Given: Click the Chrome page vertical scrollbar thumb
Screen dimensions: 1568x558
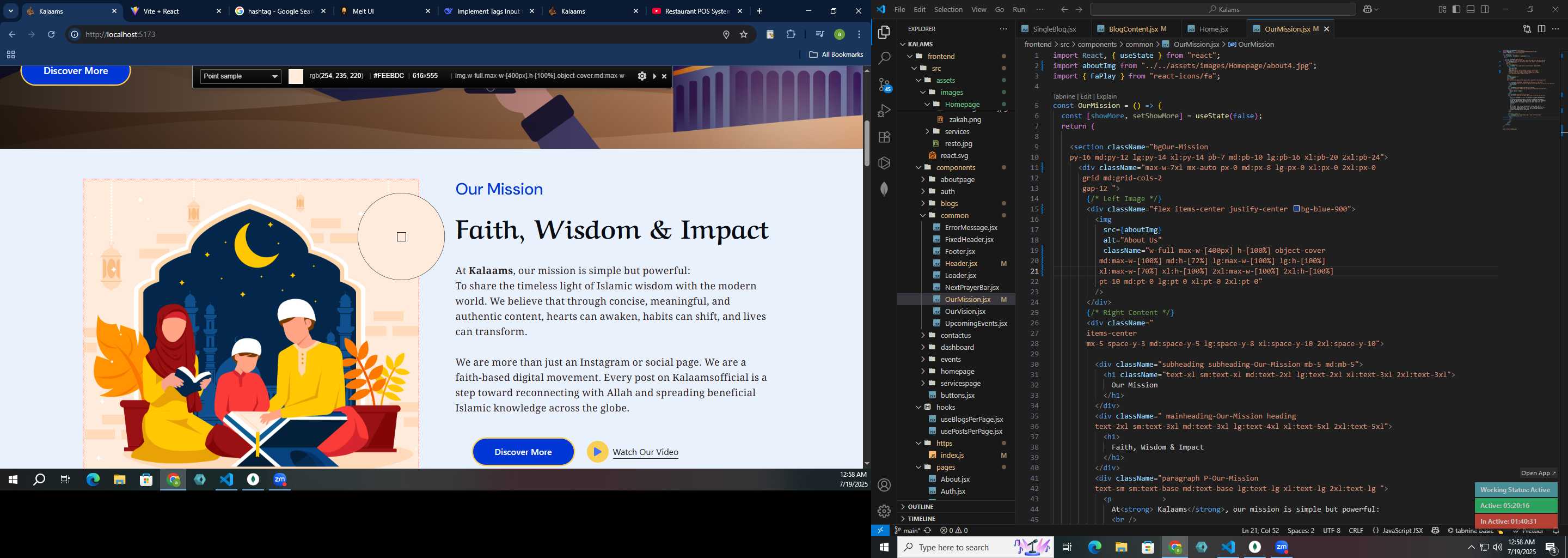Looking at the screenshot, I should pos(867,144).
